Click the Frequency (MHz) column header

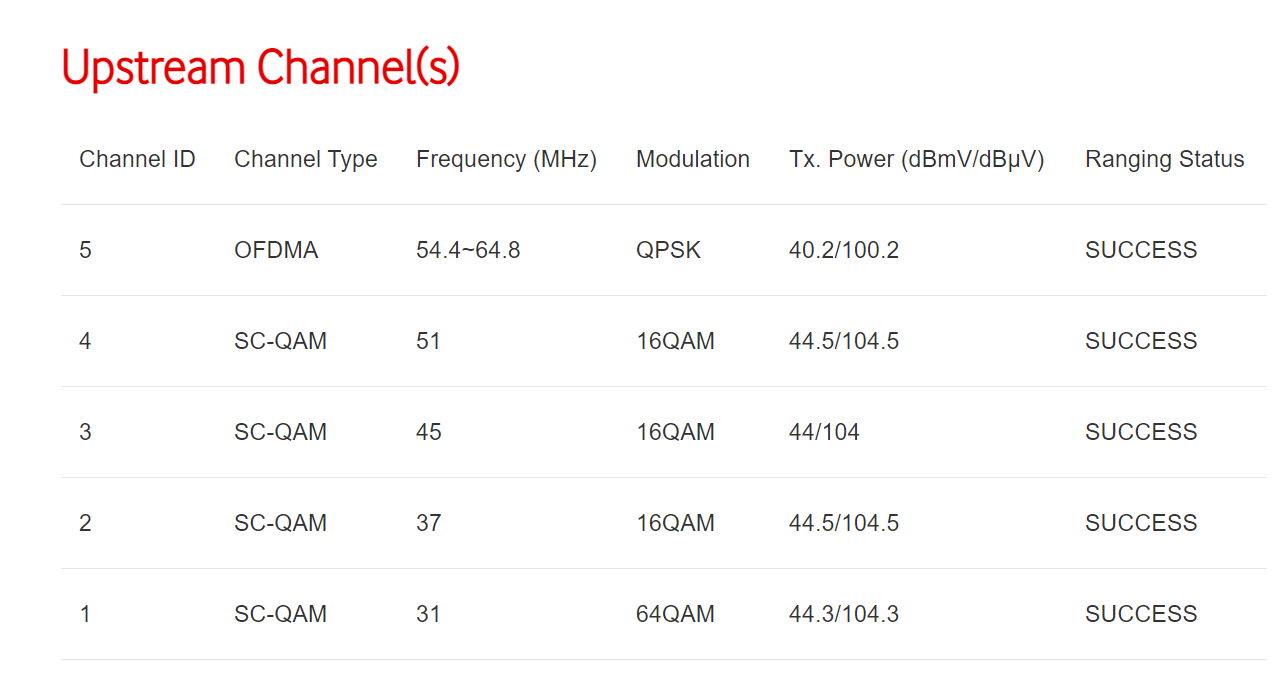click(506, 160)
